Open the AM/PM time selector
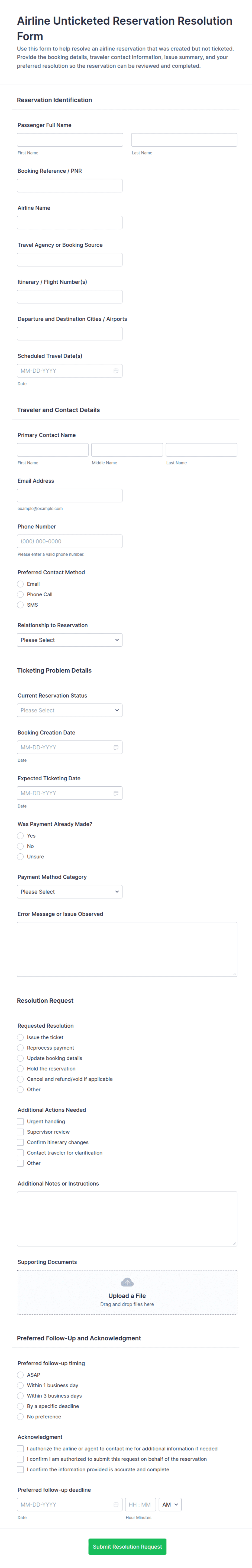This screenshot has height=1568, width=252. coord(170,1505)
